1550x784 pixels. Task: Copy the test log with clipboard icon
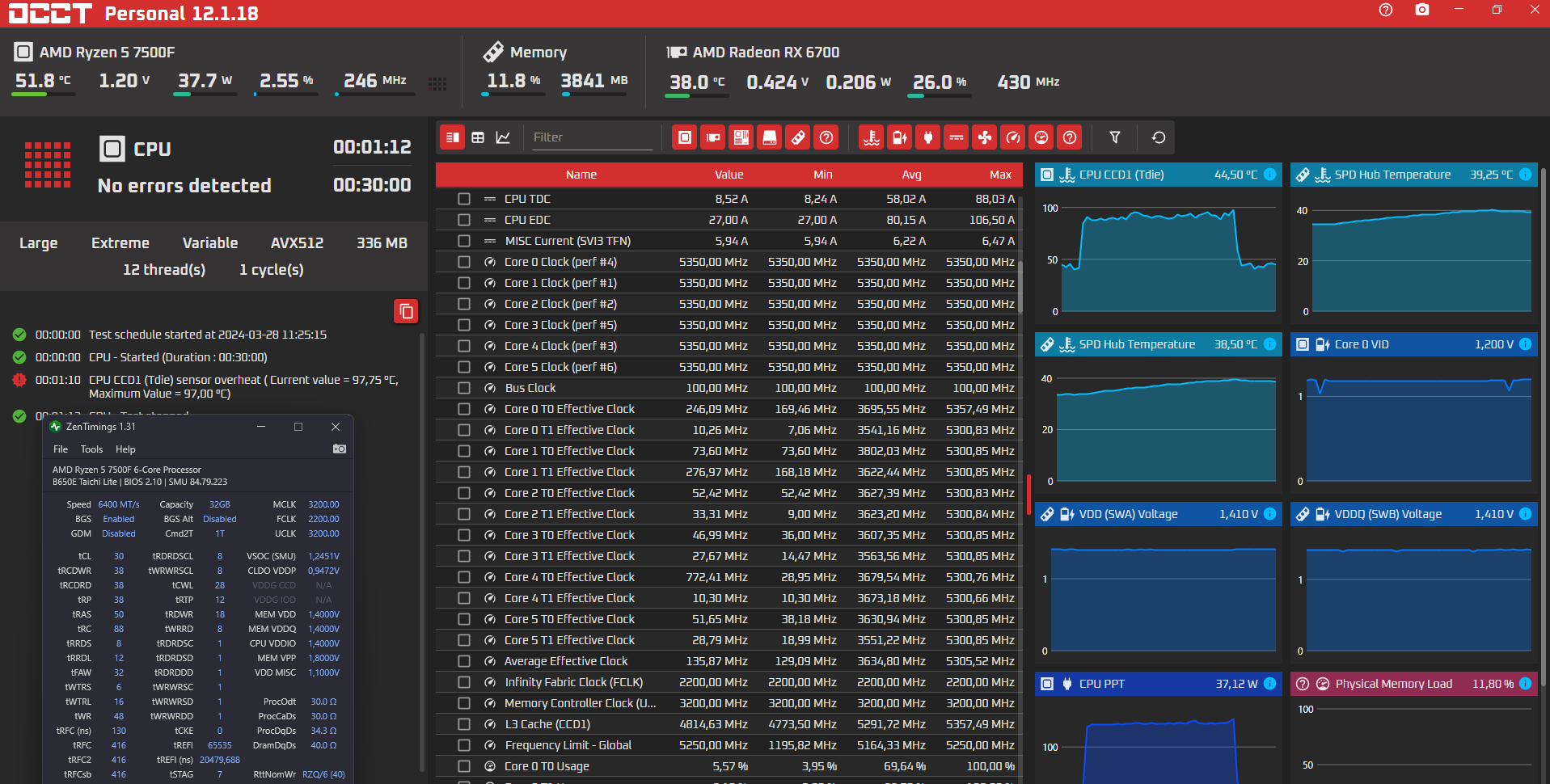406,311
